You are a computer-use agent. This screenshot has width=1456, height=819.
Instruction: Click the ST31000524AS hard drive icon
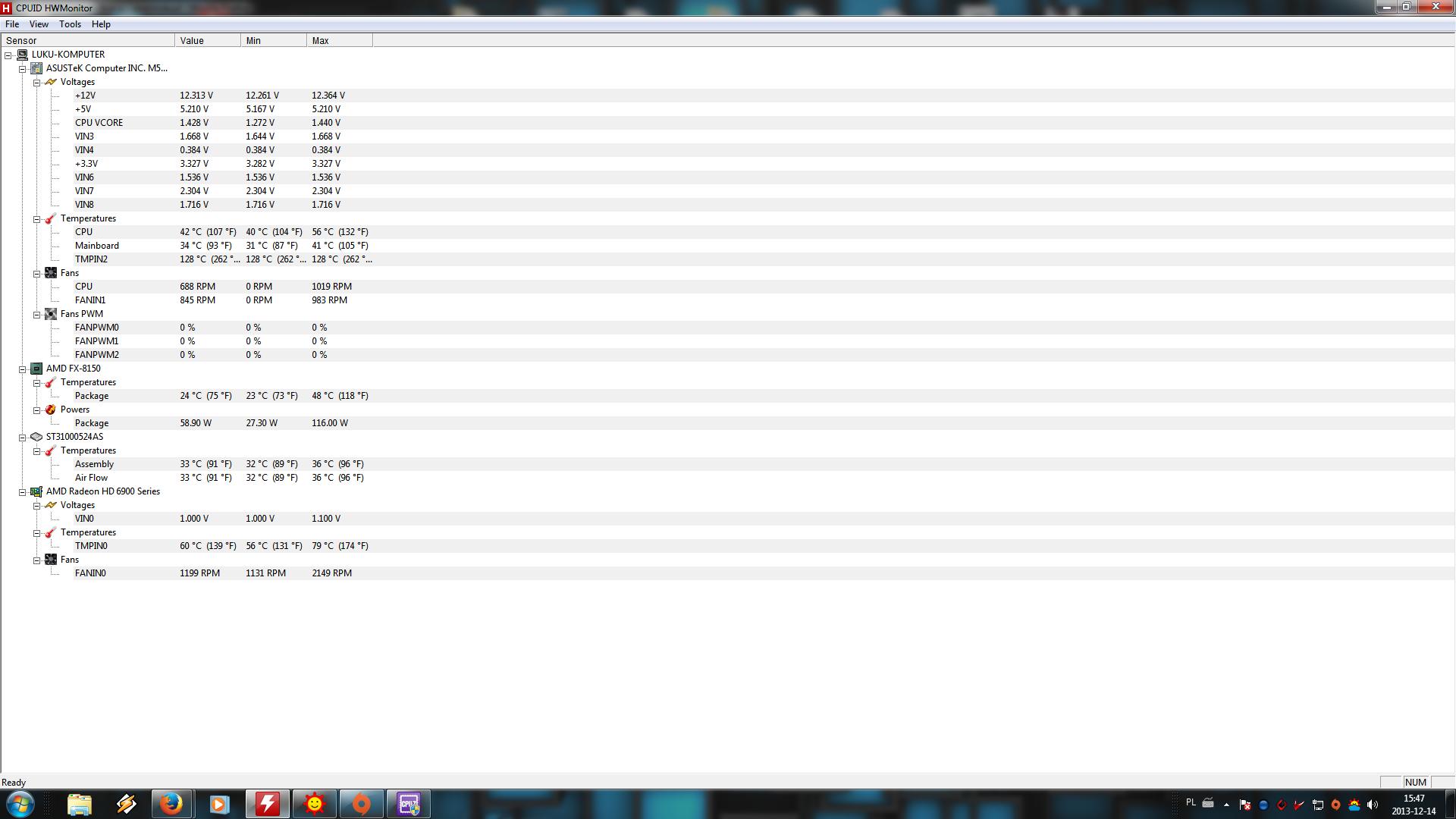[36, 437]
